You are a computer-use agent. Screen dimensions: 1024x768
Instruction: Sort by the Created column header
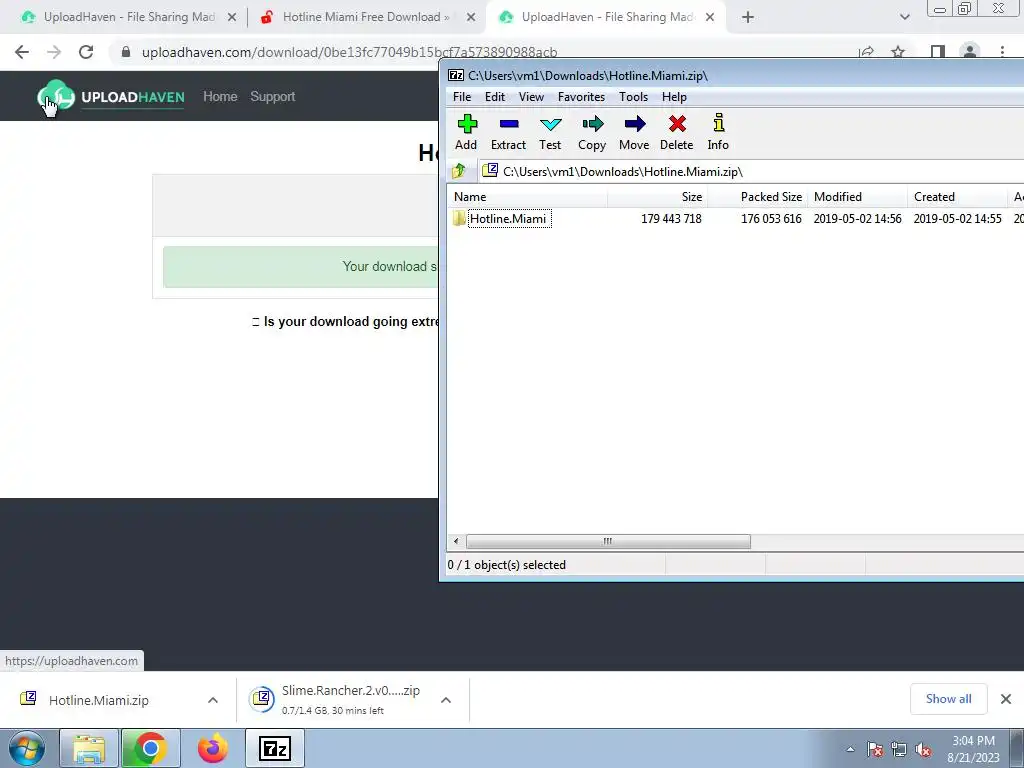[x=957, y=197]
